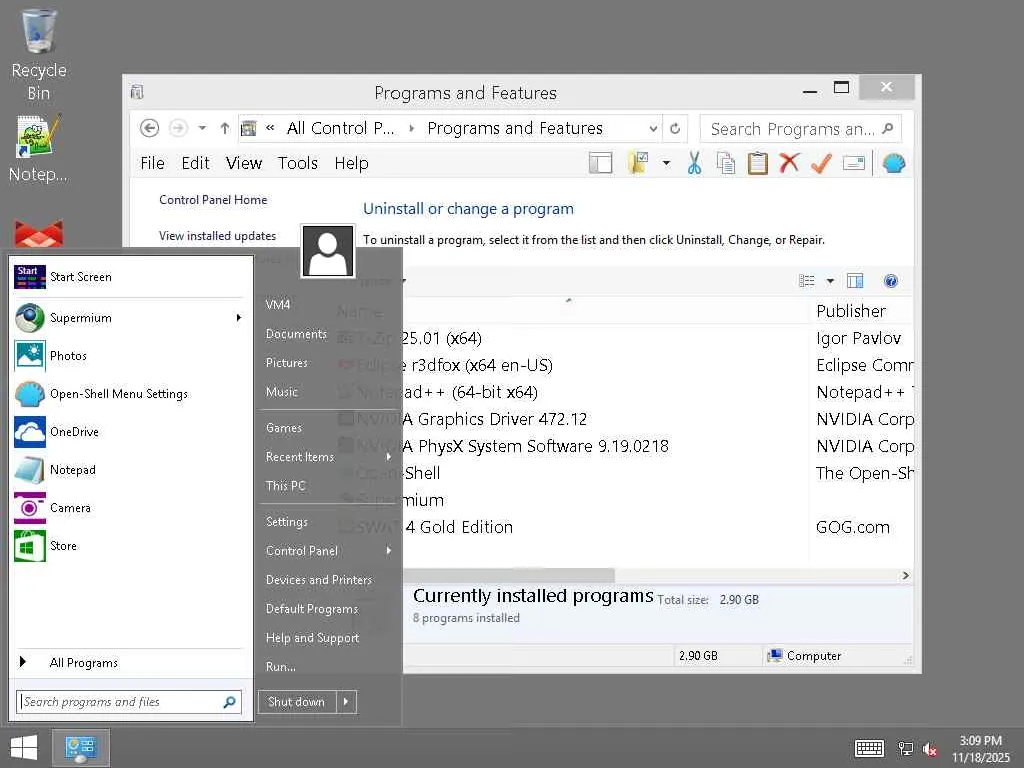Click the blue Help question mark icon
1024x768 pixels.
click(891, 281)
